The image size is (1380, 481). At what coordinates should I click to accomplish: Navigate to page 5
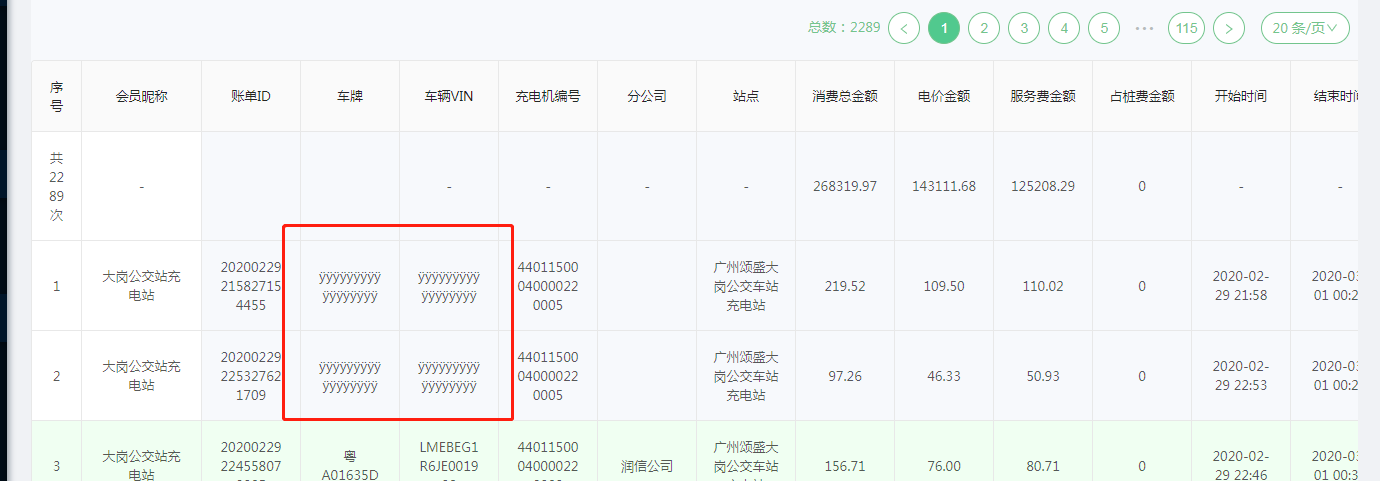pos(1104,28)
